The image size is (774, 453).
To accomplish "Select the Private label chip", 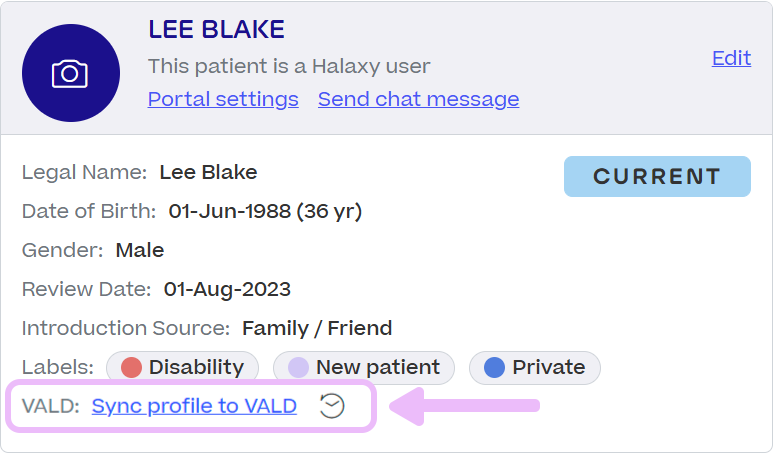I will (535, 368).
